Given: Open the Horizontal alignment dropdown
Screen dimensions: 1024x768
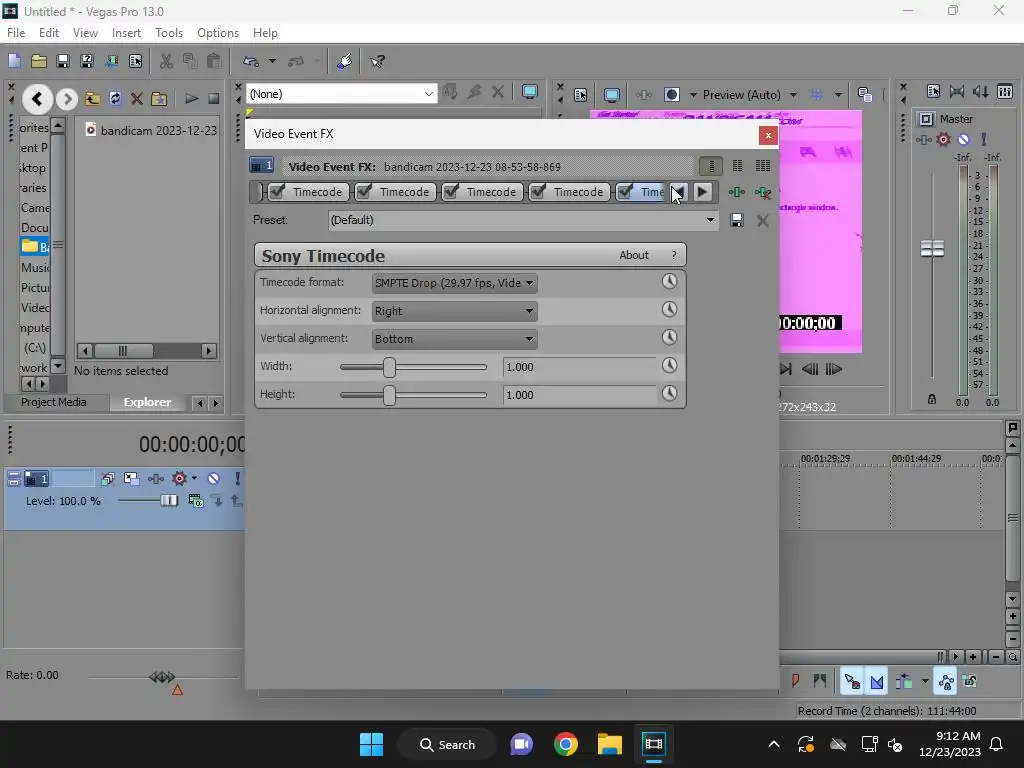Looking at the screenshot, I should (x=454, y=312).
